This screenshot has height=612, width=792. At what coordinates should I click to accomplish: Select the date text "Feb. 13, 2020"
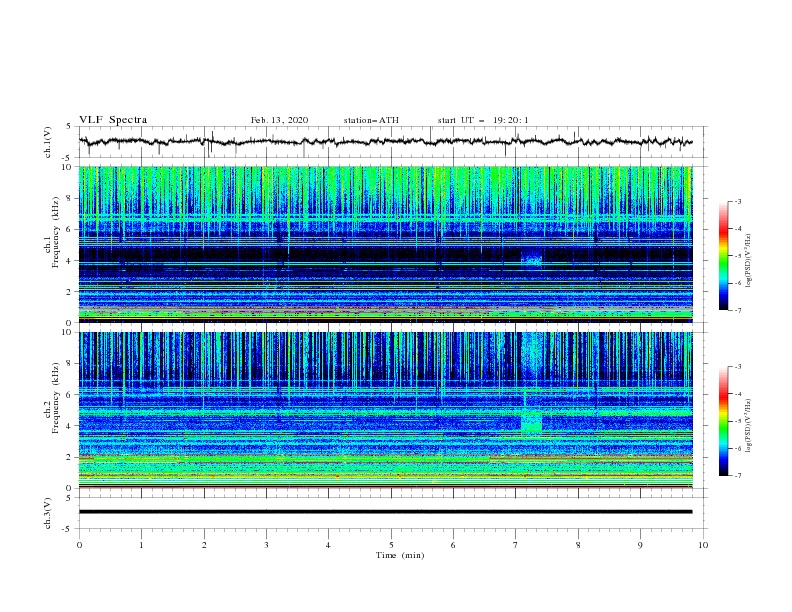(x=279, y=120)
